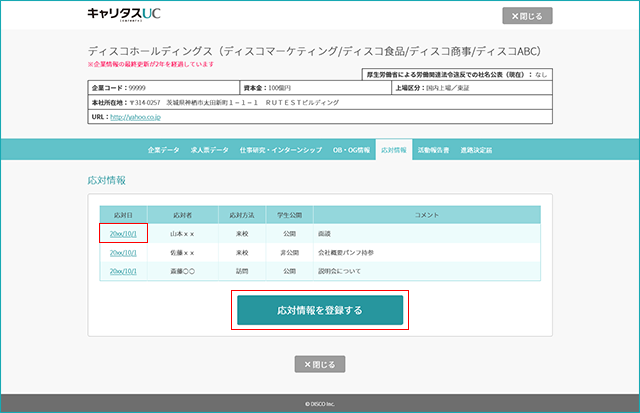Image resolution: width=640 pixels, height=413 pixels.
Task: Click the 非公開 cell in the table
Action: tap(289, 253)
